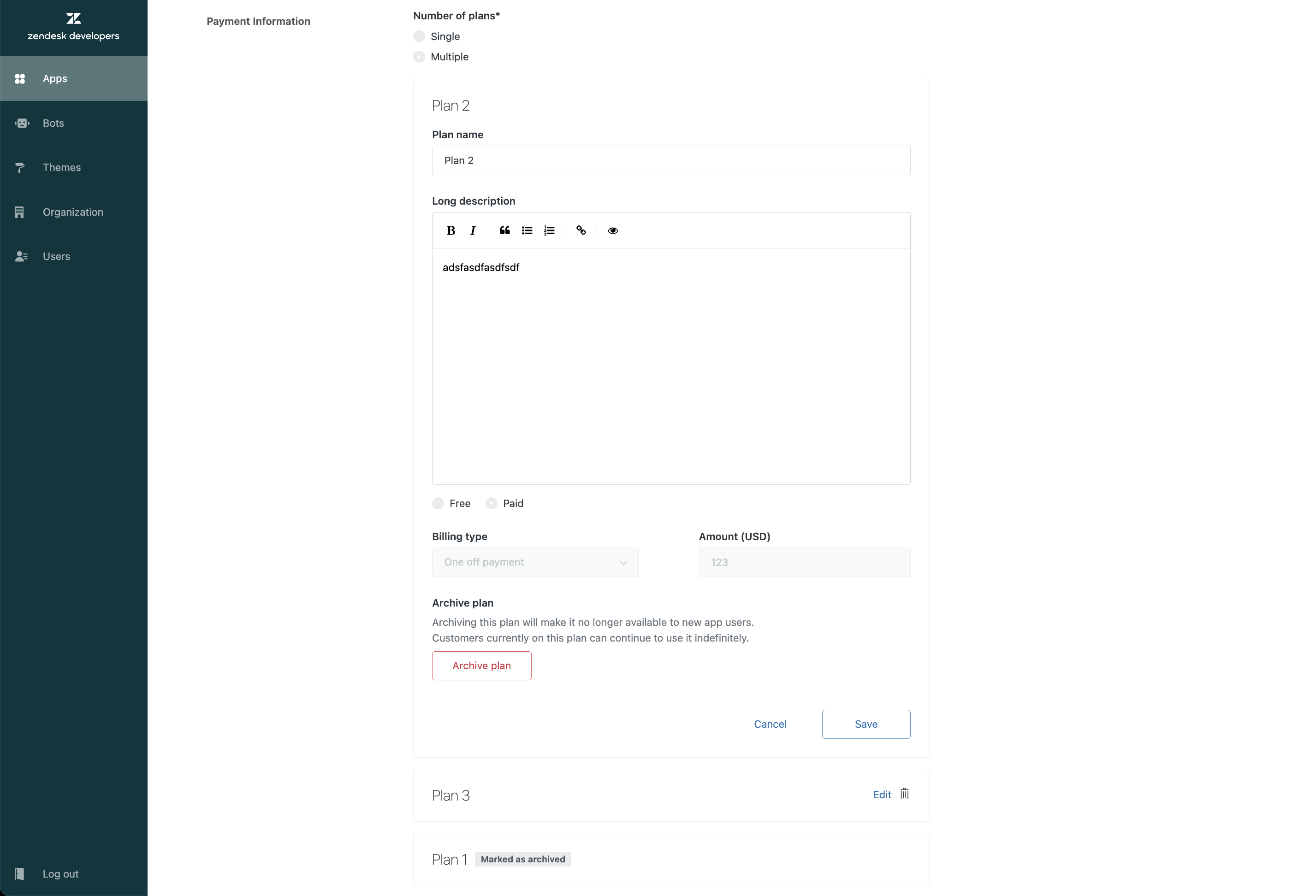Open Organization in the sidebar
1316x896 pixels.
(74, 212)
